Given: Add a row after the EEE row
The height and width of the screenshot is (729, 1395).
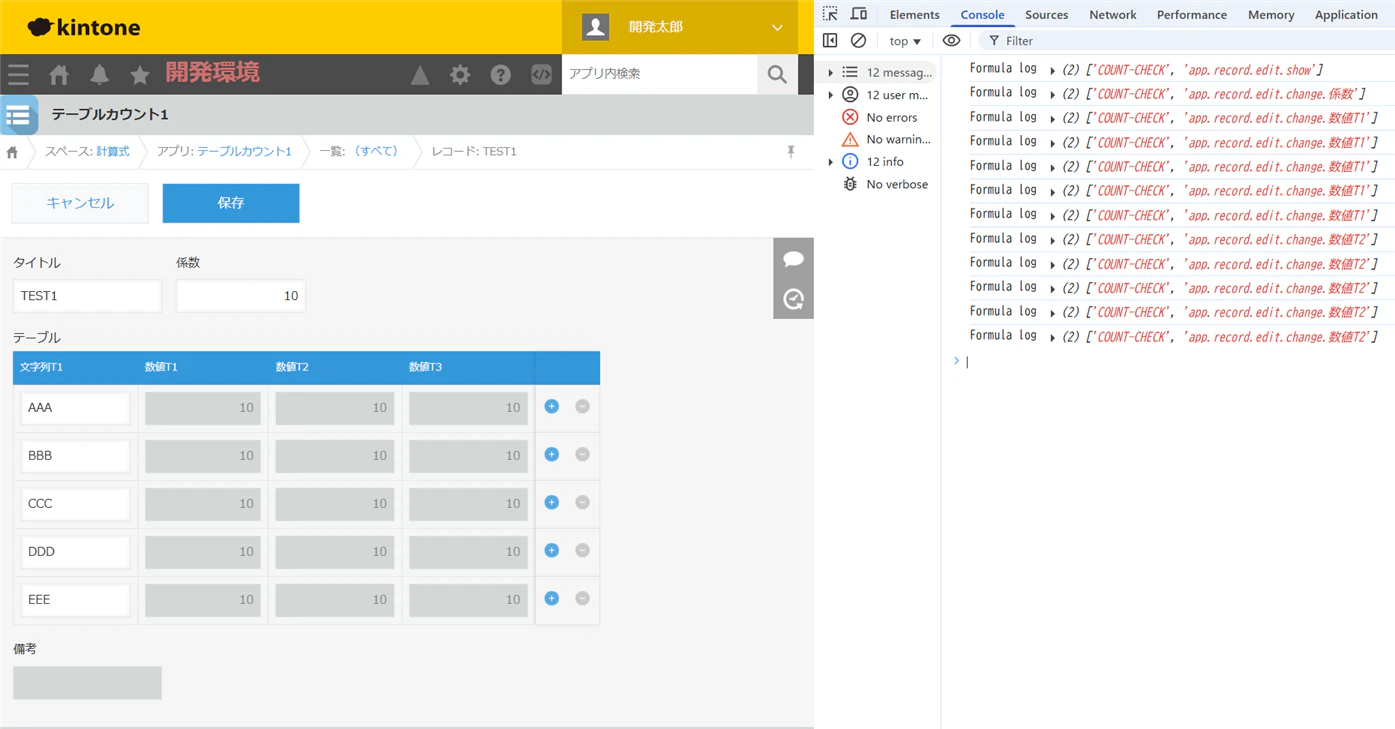Looking at the screenshot, I should [551, 599].
